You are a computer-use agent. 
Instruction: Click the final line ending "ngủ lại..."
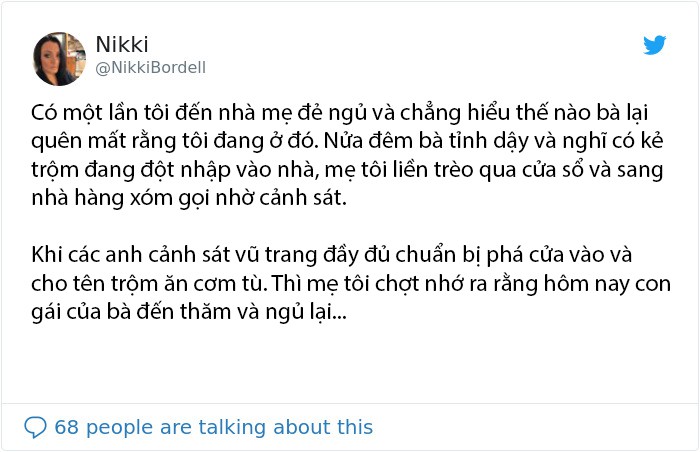pos(189,312)
